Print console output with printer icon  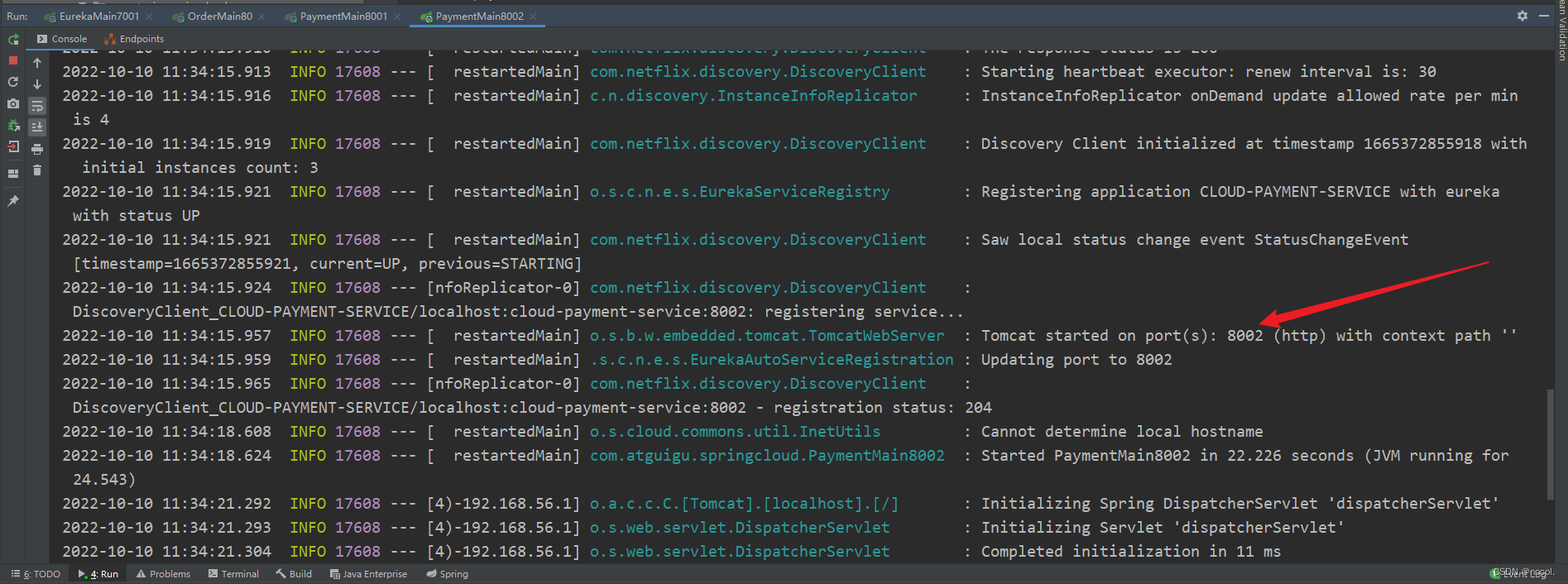(37, 149)
